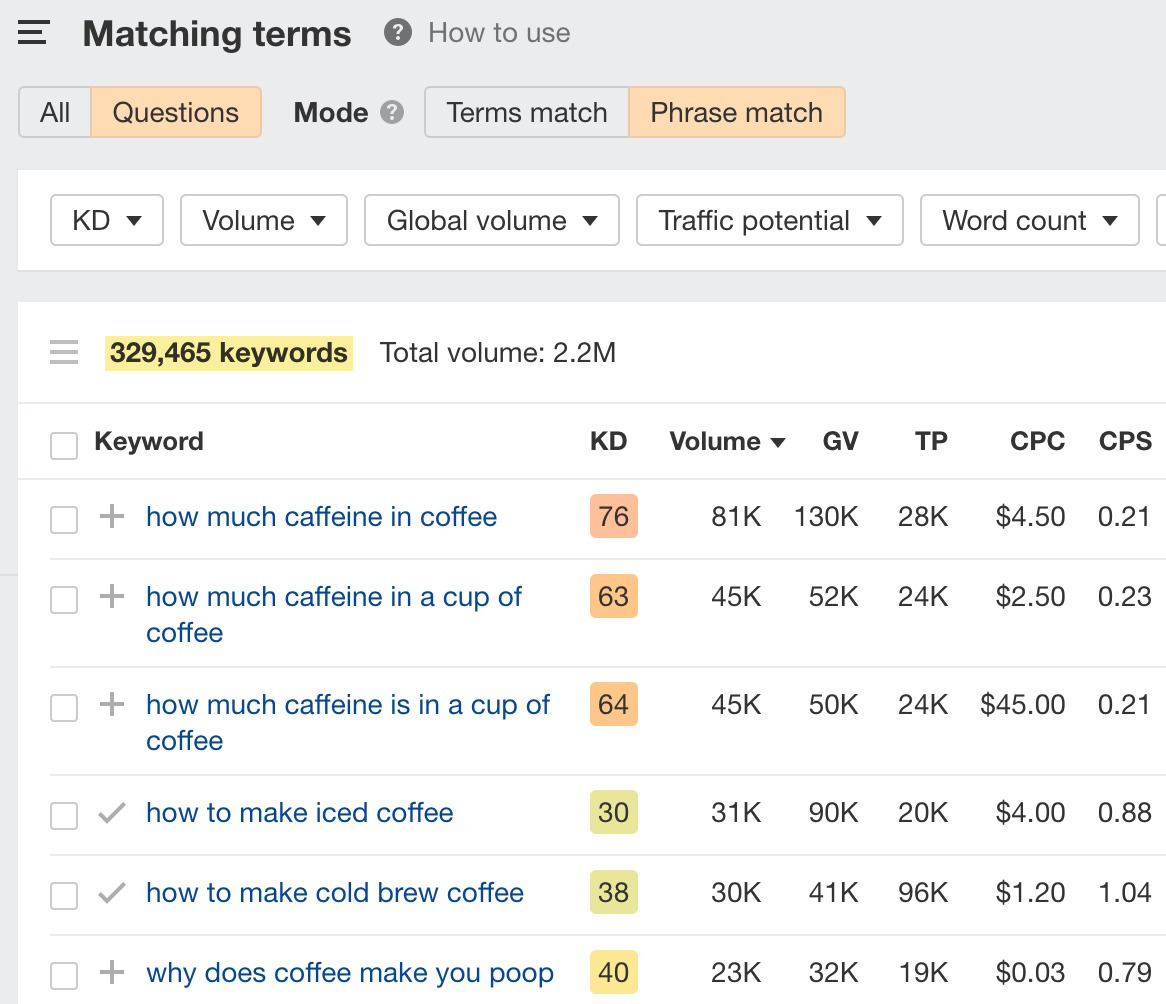The height and width of the screenshot is (1004, 1166).
Task: Open the KD filter dropdown
Action: coord(106,220)
